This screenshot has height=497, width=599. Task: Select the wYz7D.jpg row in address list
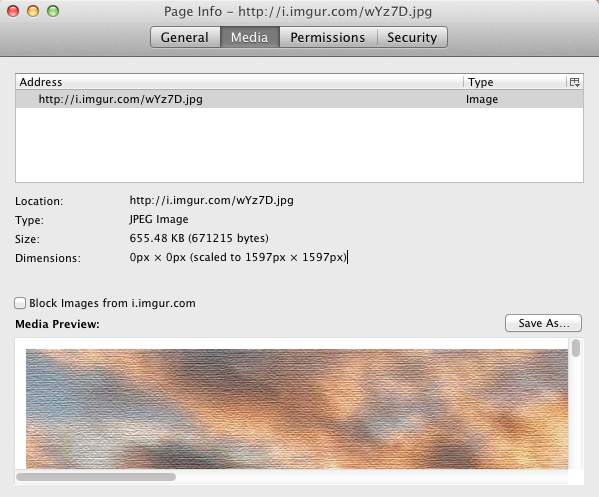(299, 99)
